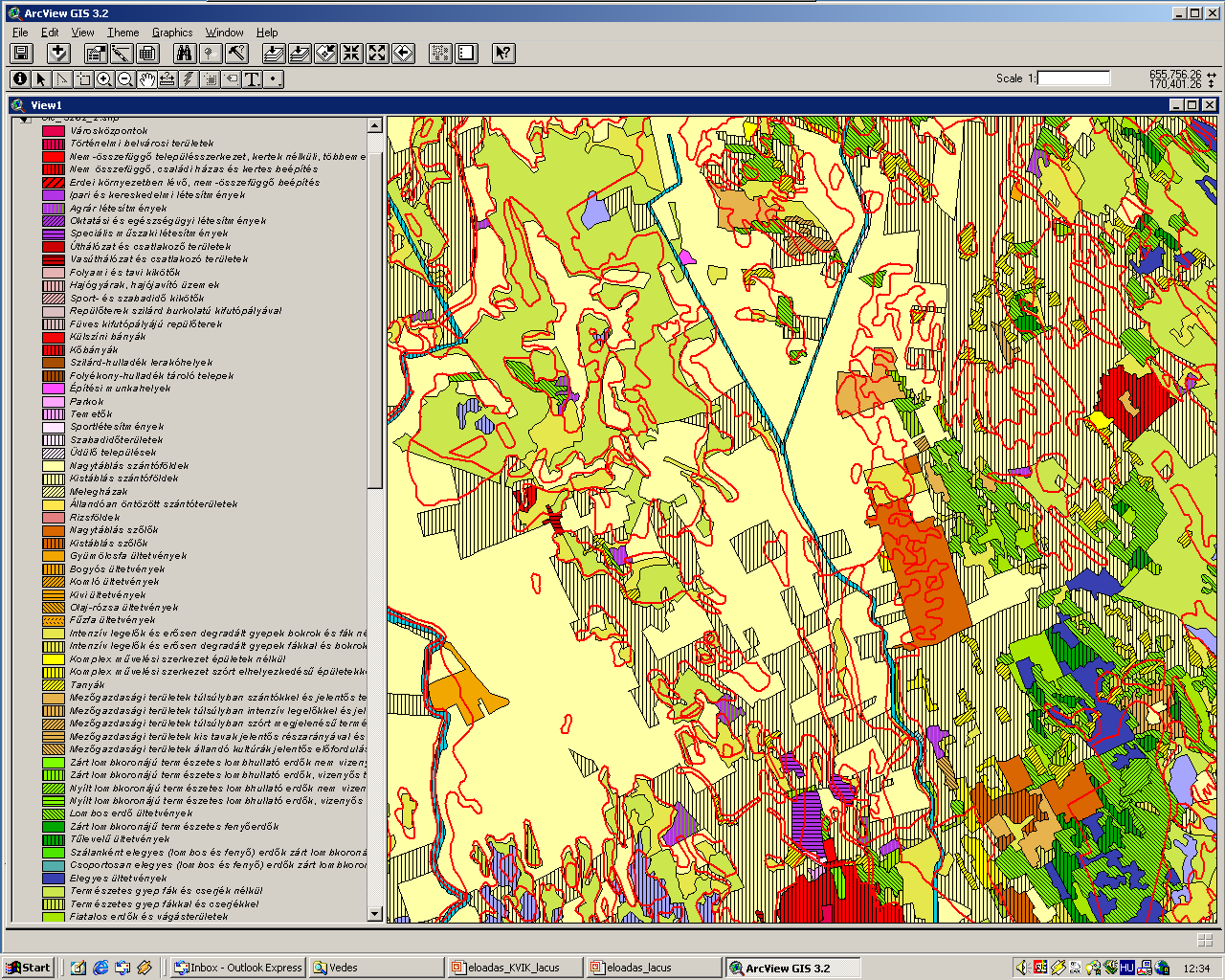The height and width of the screenshot is (980, 1225).
Task: Click the Scale input field
Action: click(x=1074, y=78)
